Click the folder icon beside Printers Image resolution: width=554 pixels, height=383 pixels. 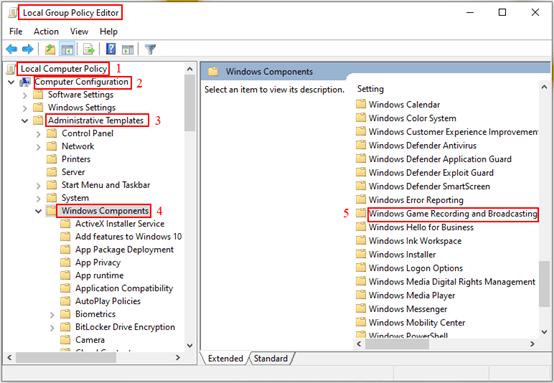[52, 159]
